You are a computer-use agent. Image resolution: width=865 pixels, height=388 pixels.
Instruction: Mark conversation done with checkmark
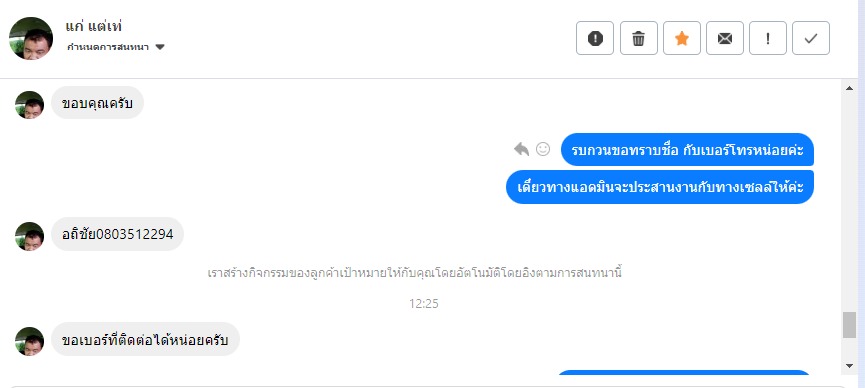(x=810, y=38)
